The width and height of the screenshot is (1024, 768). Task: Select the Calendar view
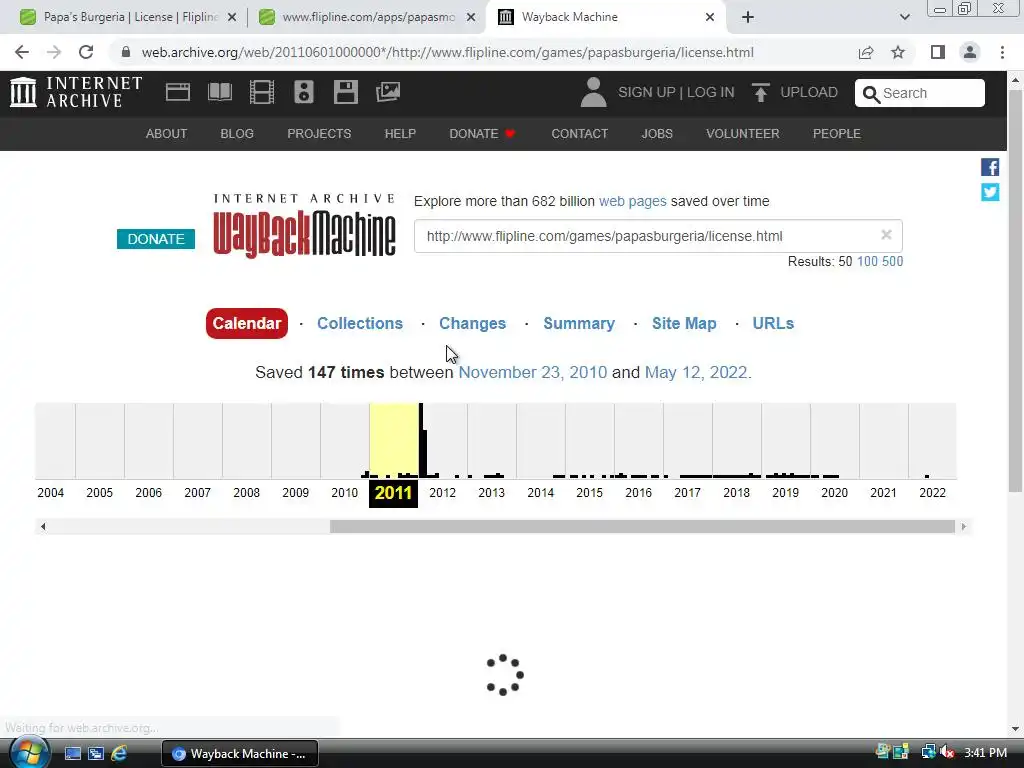pos(247,323)
